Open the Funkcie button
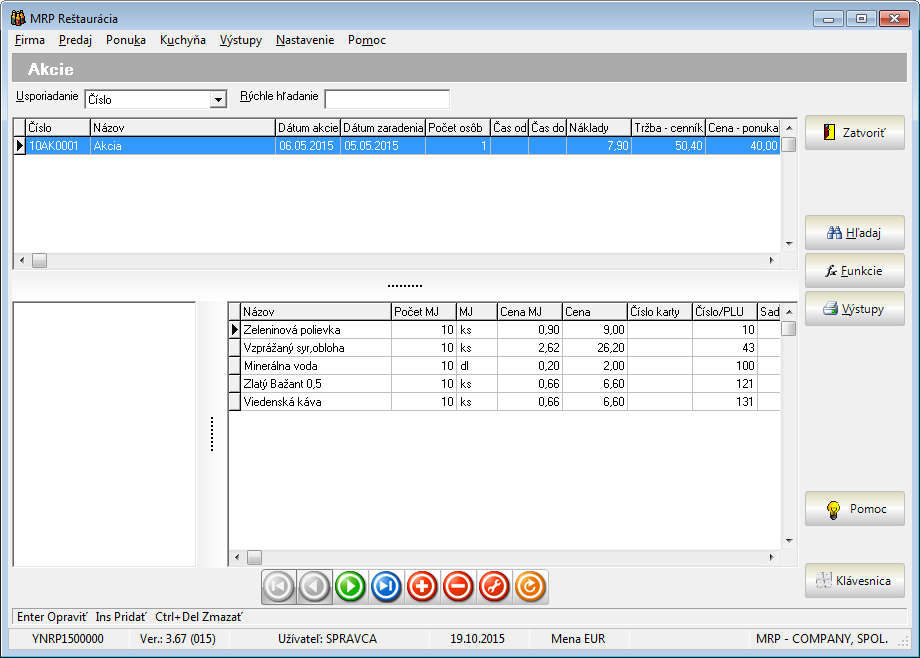This screenshot has width=920, height=658. click(x=855, y=271)
